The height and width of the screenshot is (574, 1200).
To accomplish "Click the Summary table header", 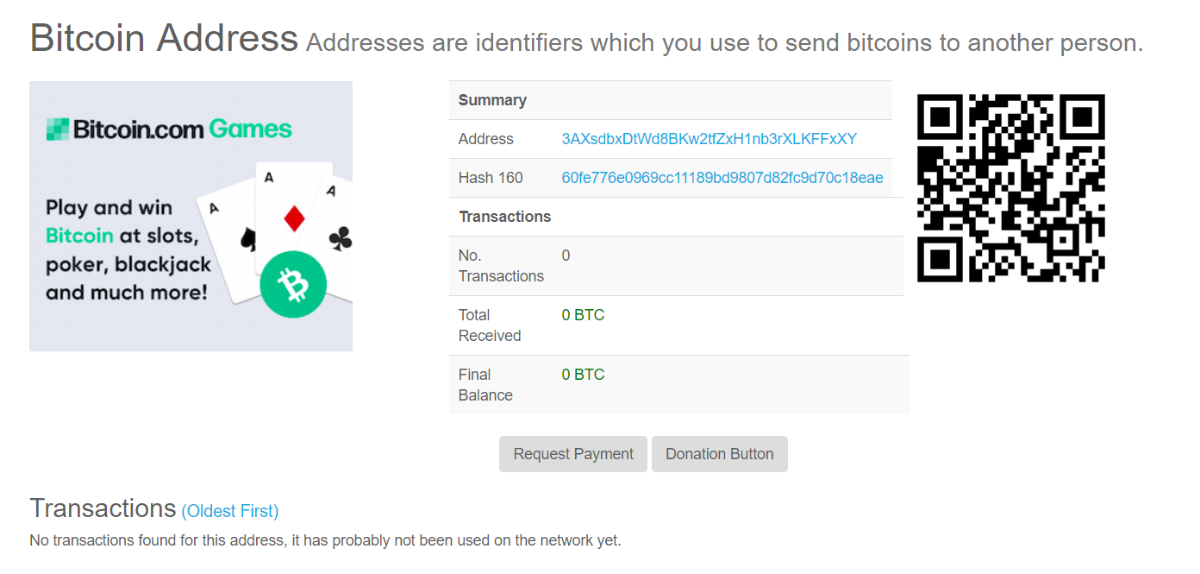I will [492, 100].
